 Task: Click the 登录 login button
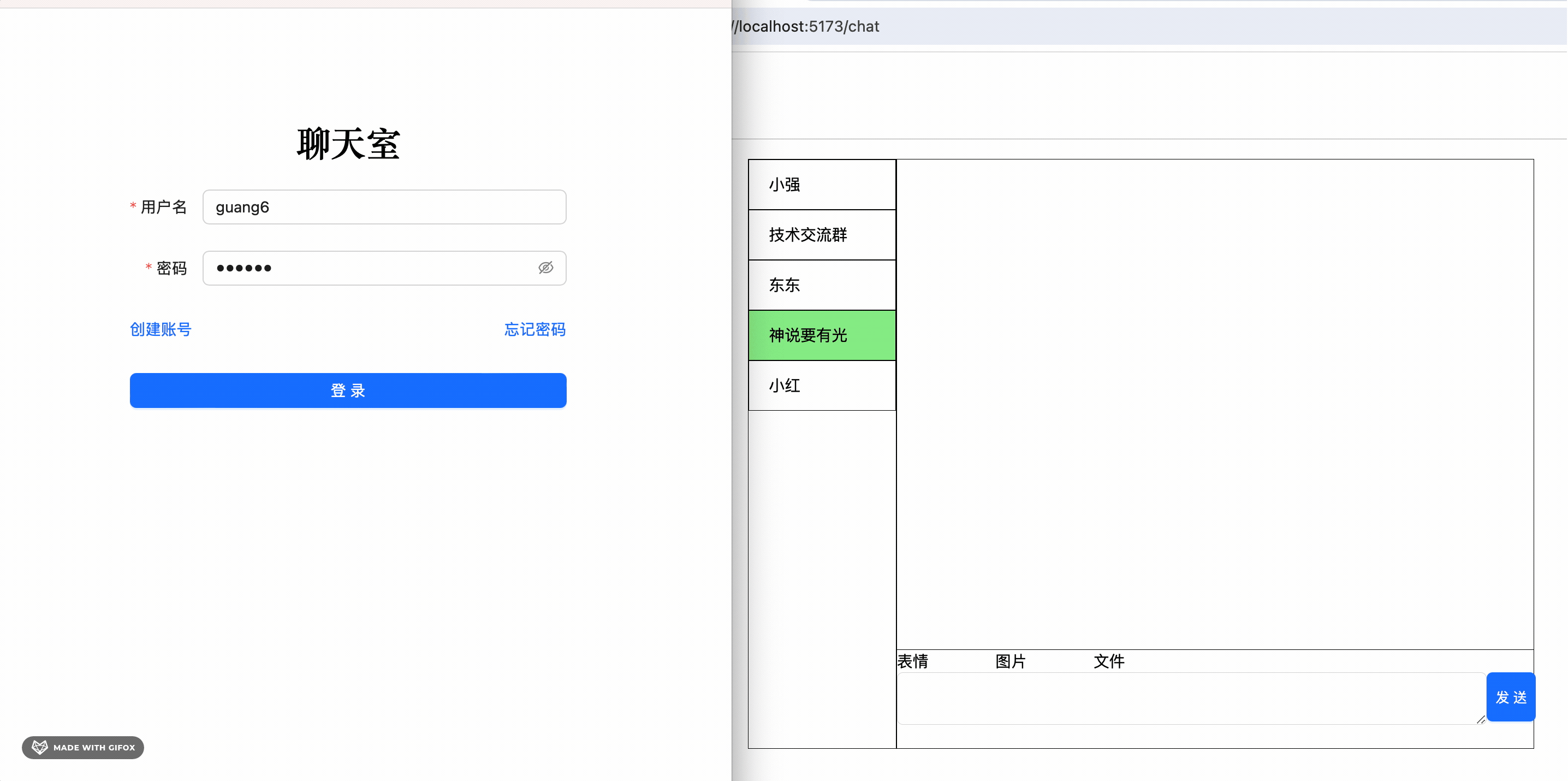point(348,390)
